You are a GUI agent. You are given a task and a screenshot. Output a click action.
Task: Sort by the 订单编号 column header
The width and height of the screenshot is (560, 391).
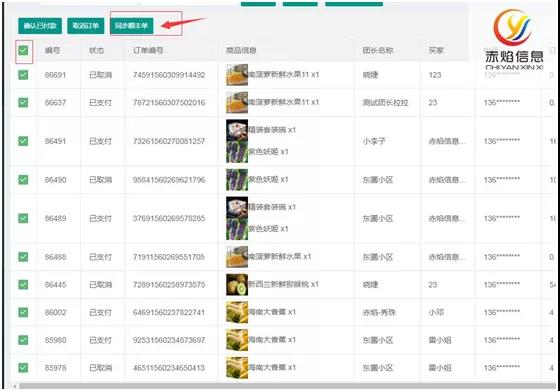tap(148, 50)
